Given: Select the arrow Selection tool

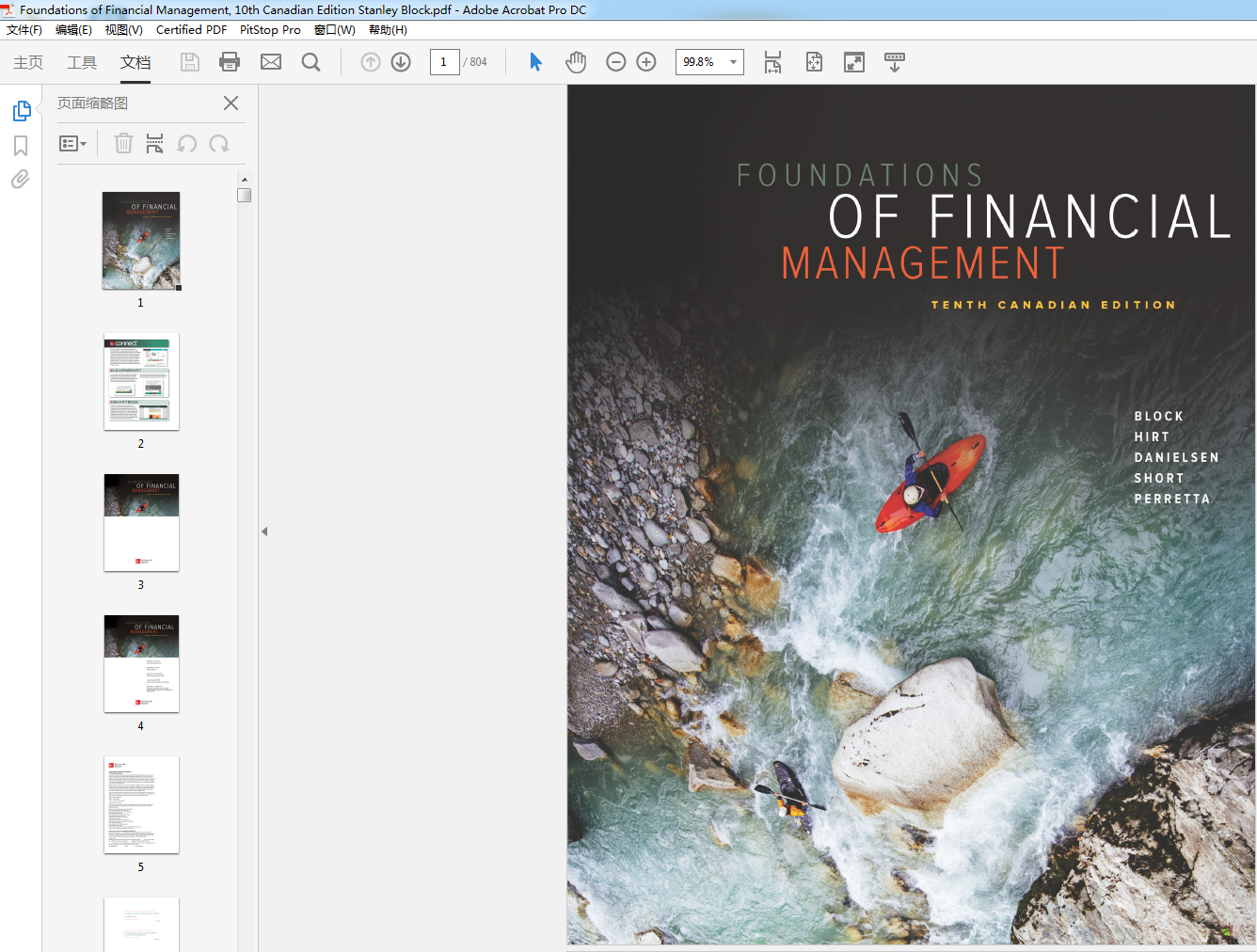Looking at the screenshot, I should 535,62.
